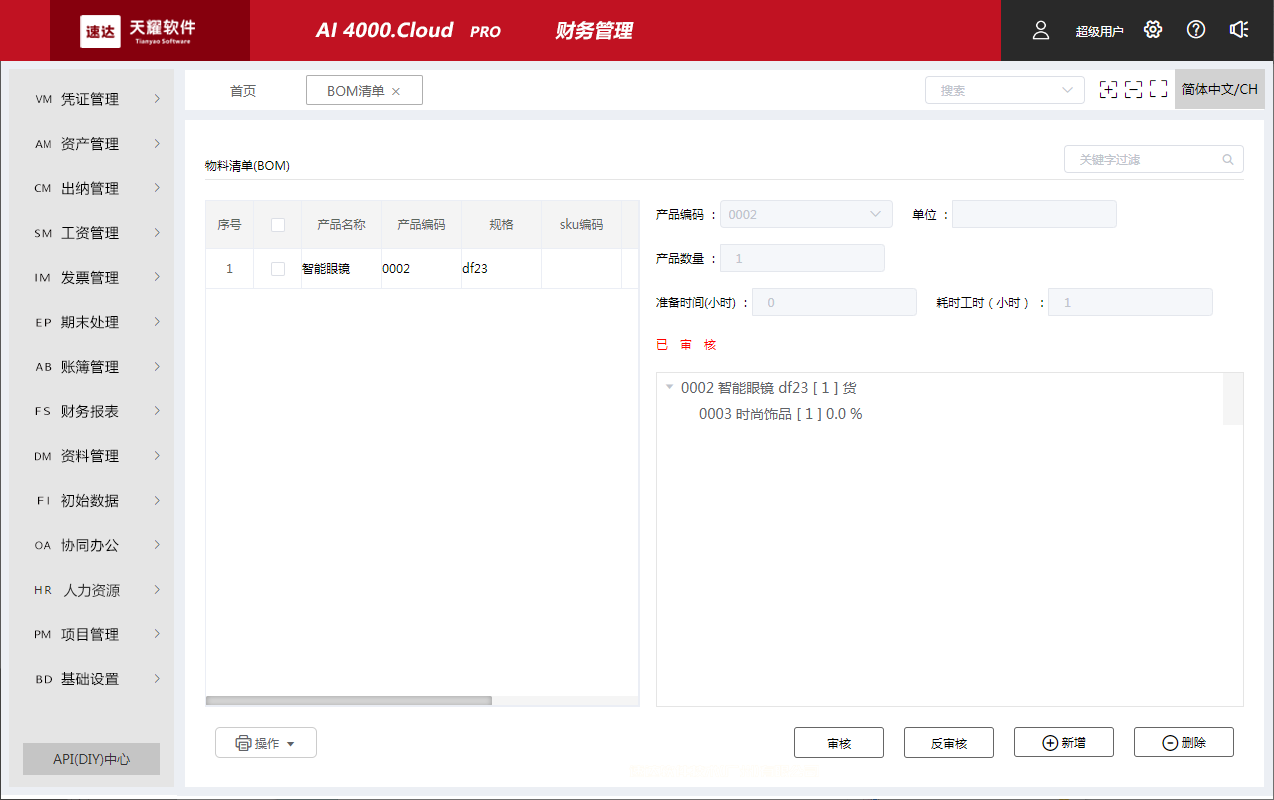1274x800 pixels.
Task: Click the 简体中文/CH language switcher
Action: [1219, 89]
